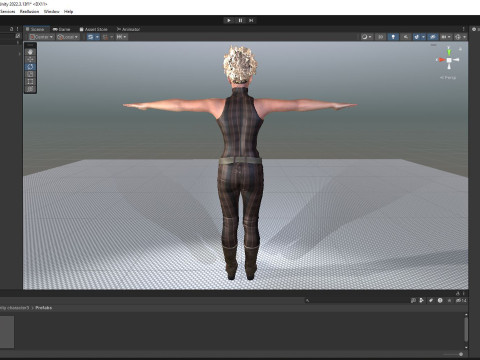Toggle scene audio button
Screen dimensions: 480x360
click(x=405, y=37)
